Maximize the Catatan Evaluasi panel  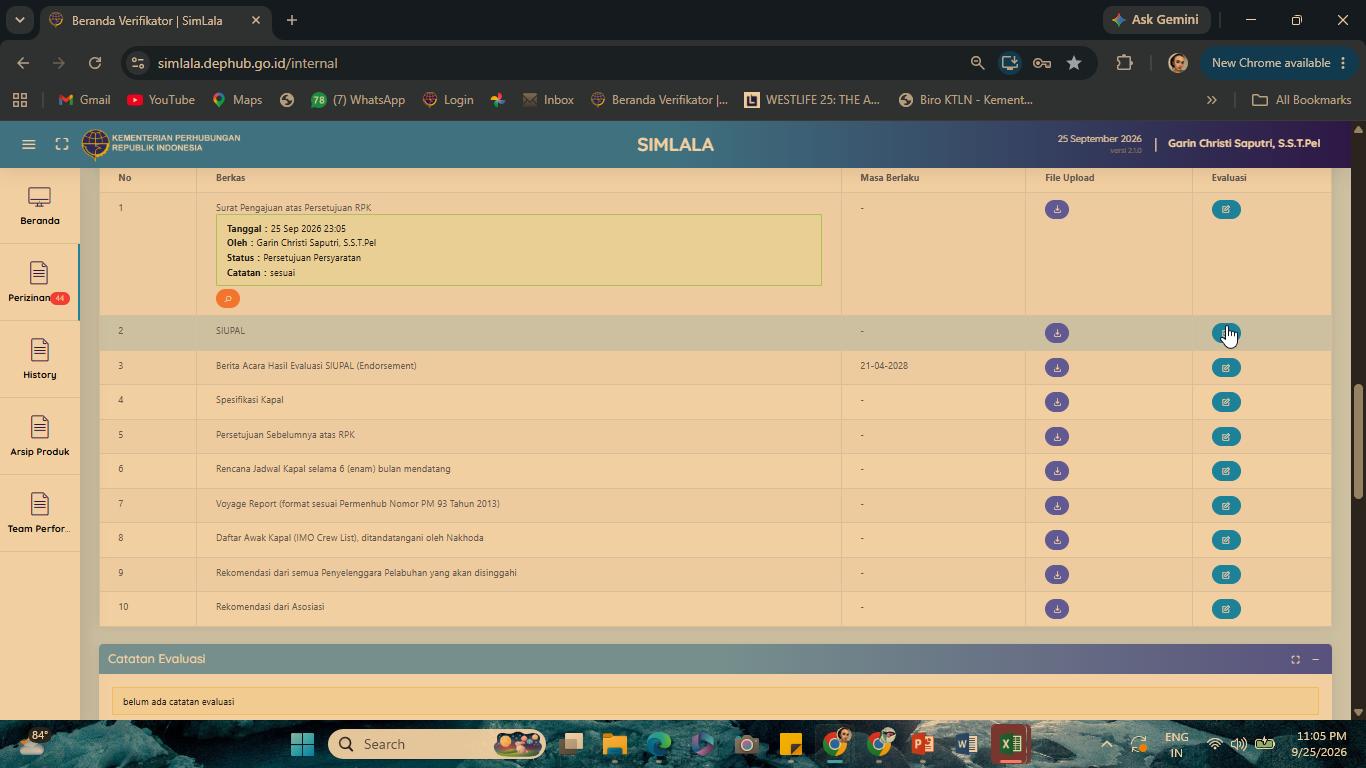pyautogui.click(x=1295, y=659)
